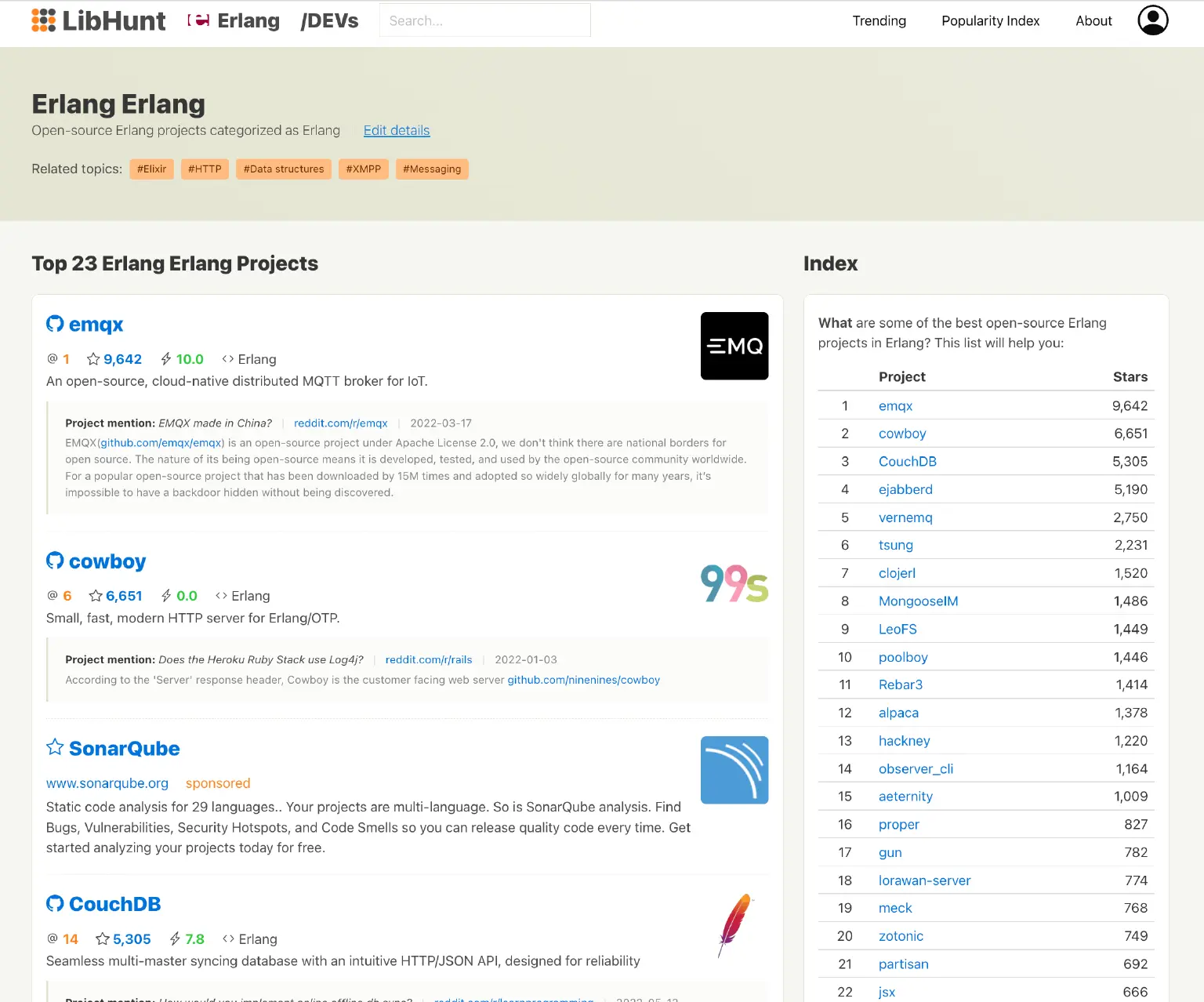
Task: Open the /DEVs section
Action: (x=328, y=20)
